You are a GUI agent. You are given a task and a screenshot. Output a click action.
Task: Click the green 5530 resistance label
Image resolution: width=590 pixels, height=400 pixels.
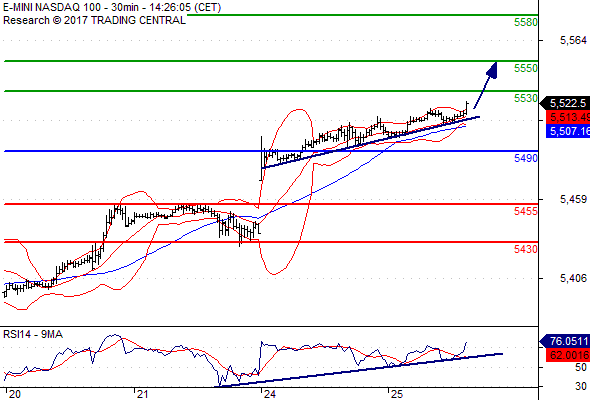526,98
